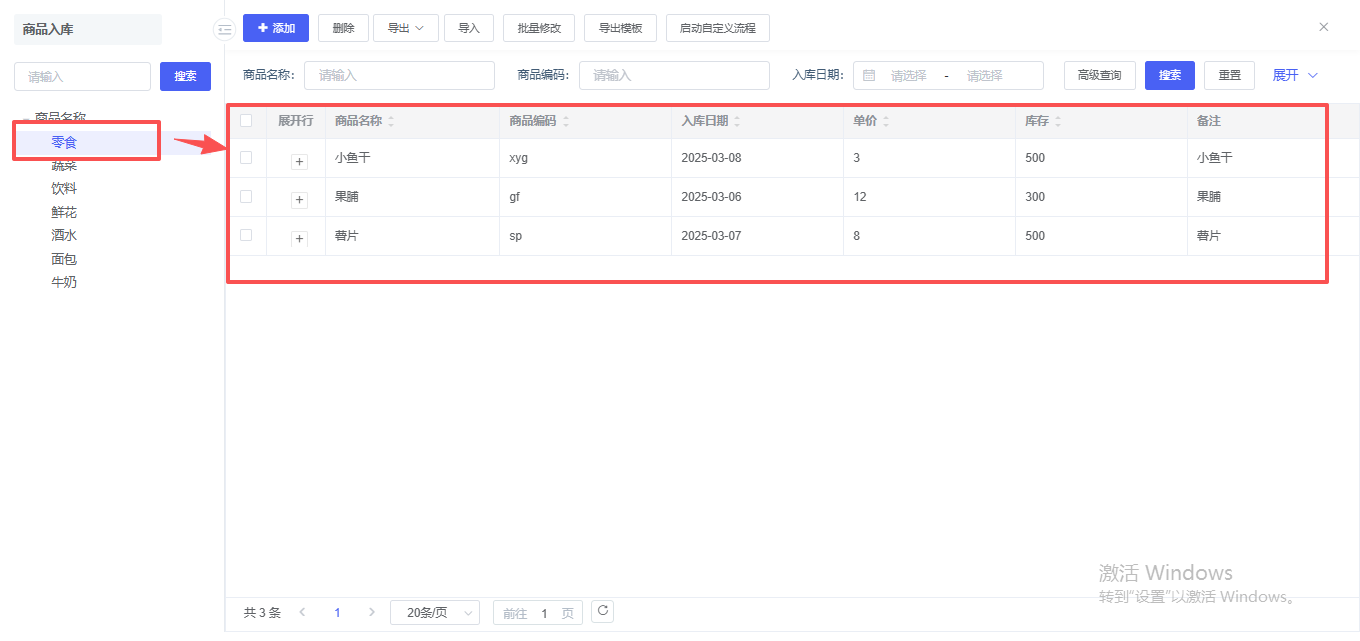Click the calendar icon in date range

click(x=869, y=76)
